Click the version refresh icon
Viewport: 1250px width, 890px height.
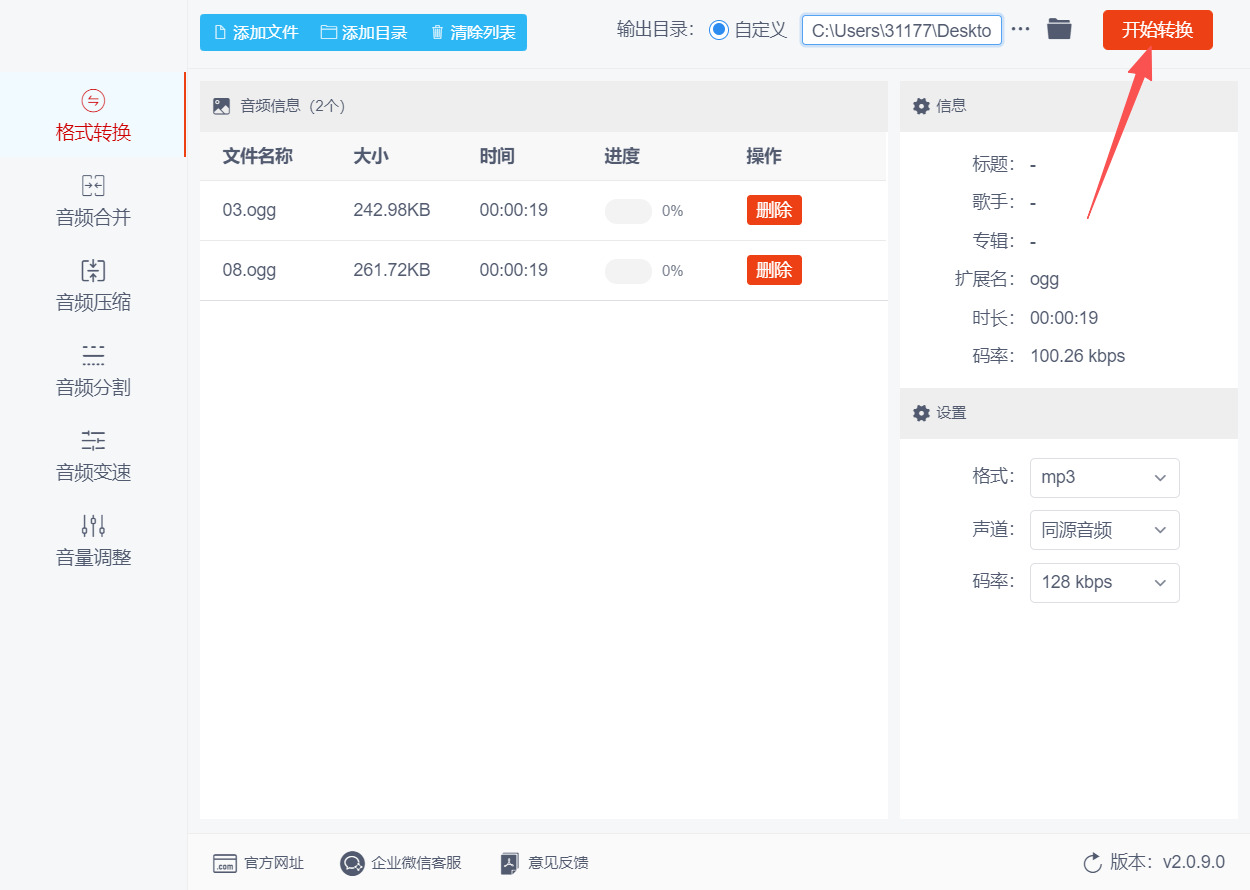pyautogui.click(x=1092, y=862)
